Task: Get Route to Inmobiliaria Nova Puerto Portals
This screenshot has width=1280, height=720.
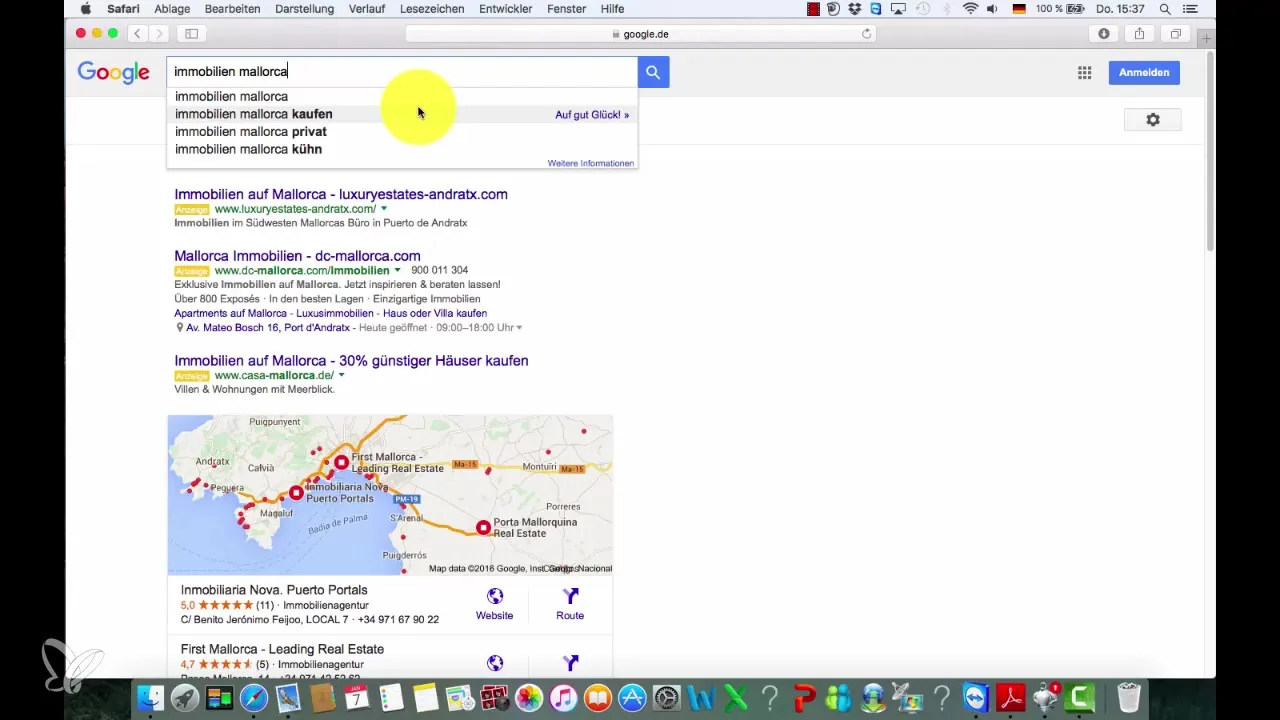Action: (x=570, y=604)
